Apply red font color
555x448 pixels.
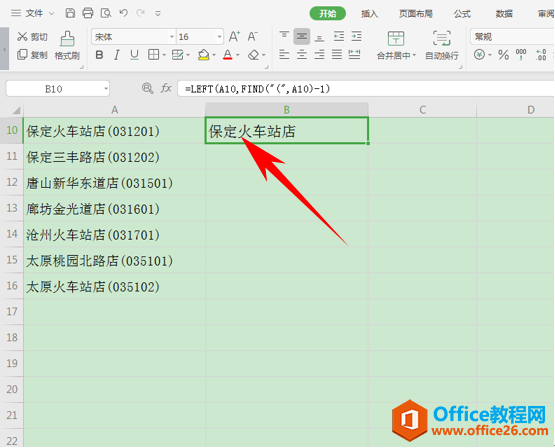(x=228, y=55)
